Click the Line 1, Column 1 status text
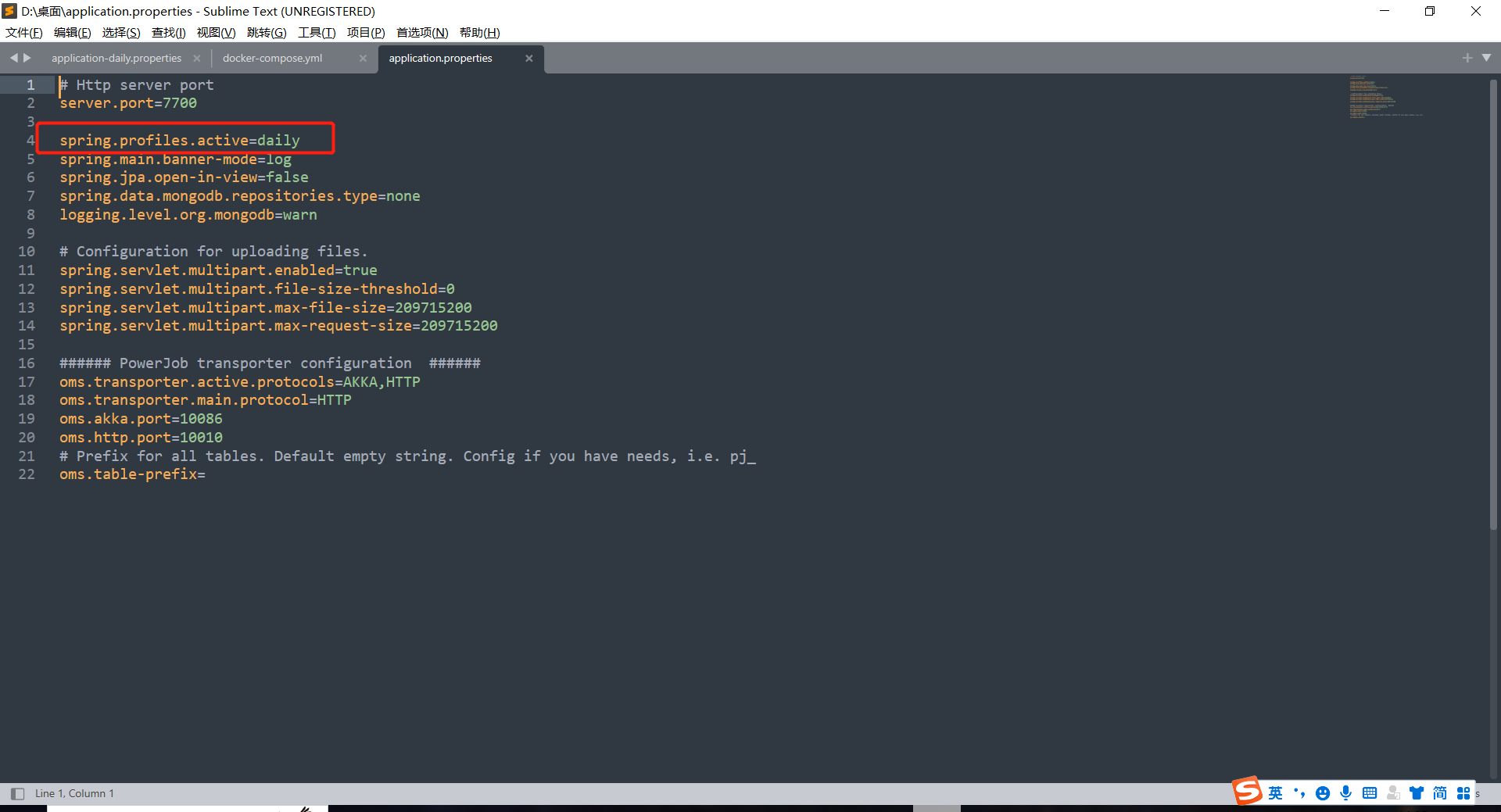Image resolution: width=1501 pixels, height=812 pixels. coord(74,793)
